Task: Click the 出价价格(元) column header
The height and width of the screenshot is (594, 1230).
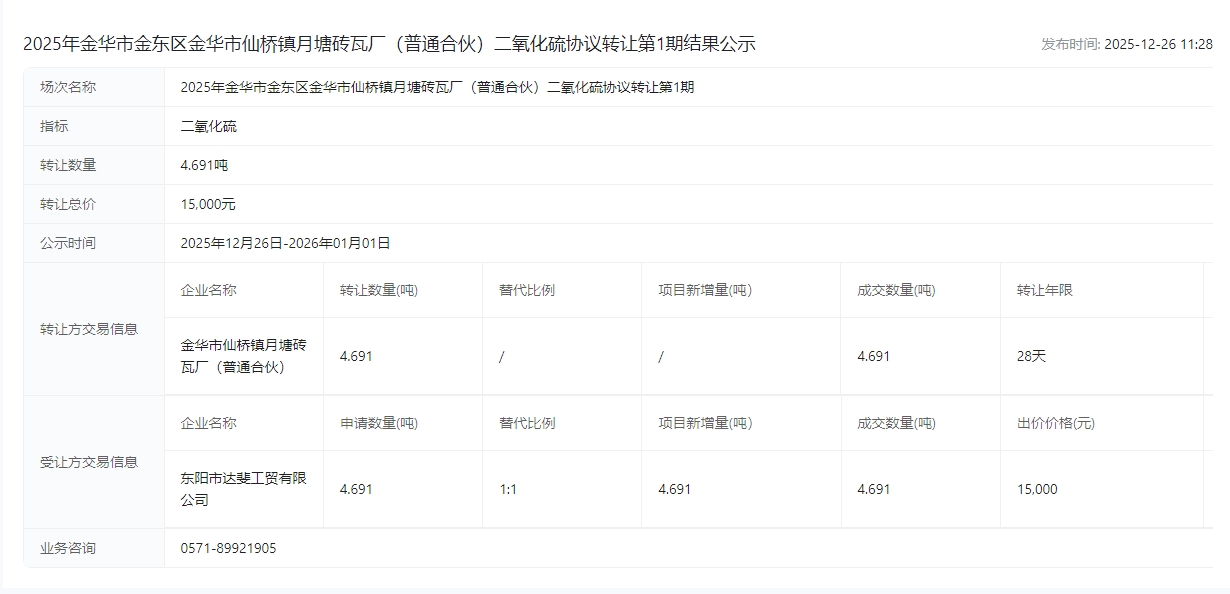Action: coord(1055,423)
